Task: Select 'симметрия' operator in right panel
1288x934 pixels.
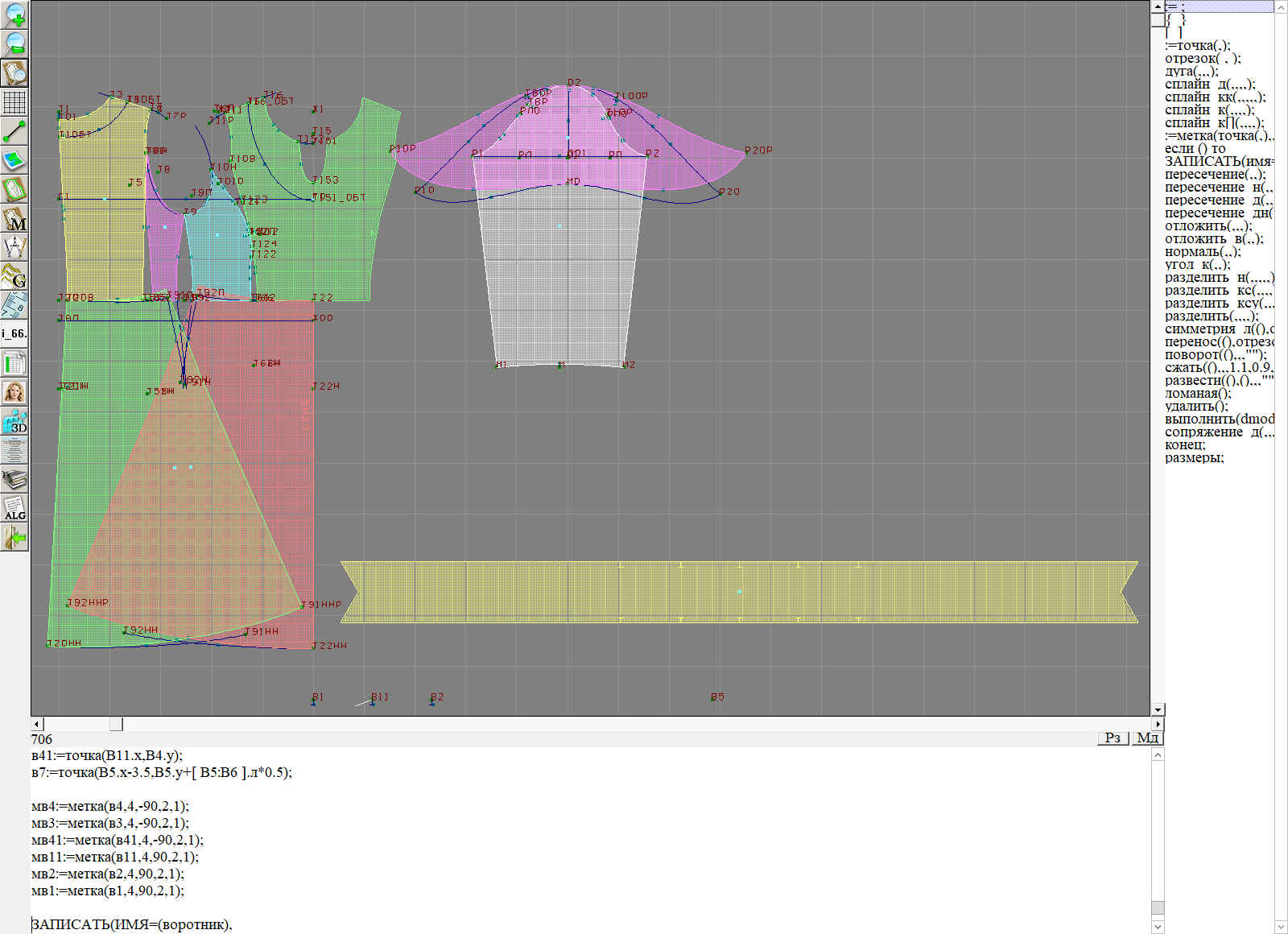Action: [1199, 329]
